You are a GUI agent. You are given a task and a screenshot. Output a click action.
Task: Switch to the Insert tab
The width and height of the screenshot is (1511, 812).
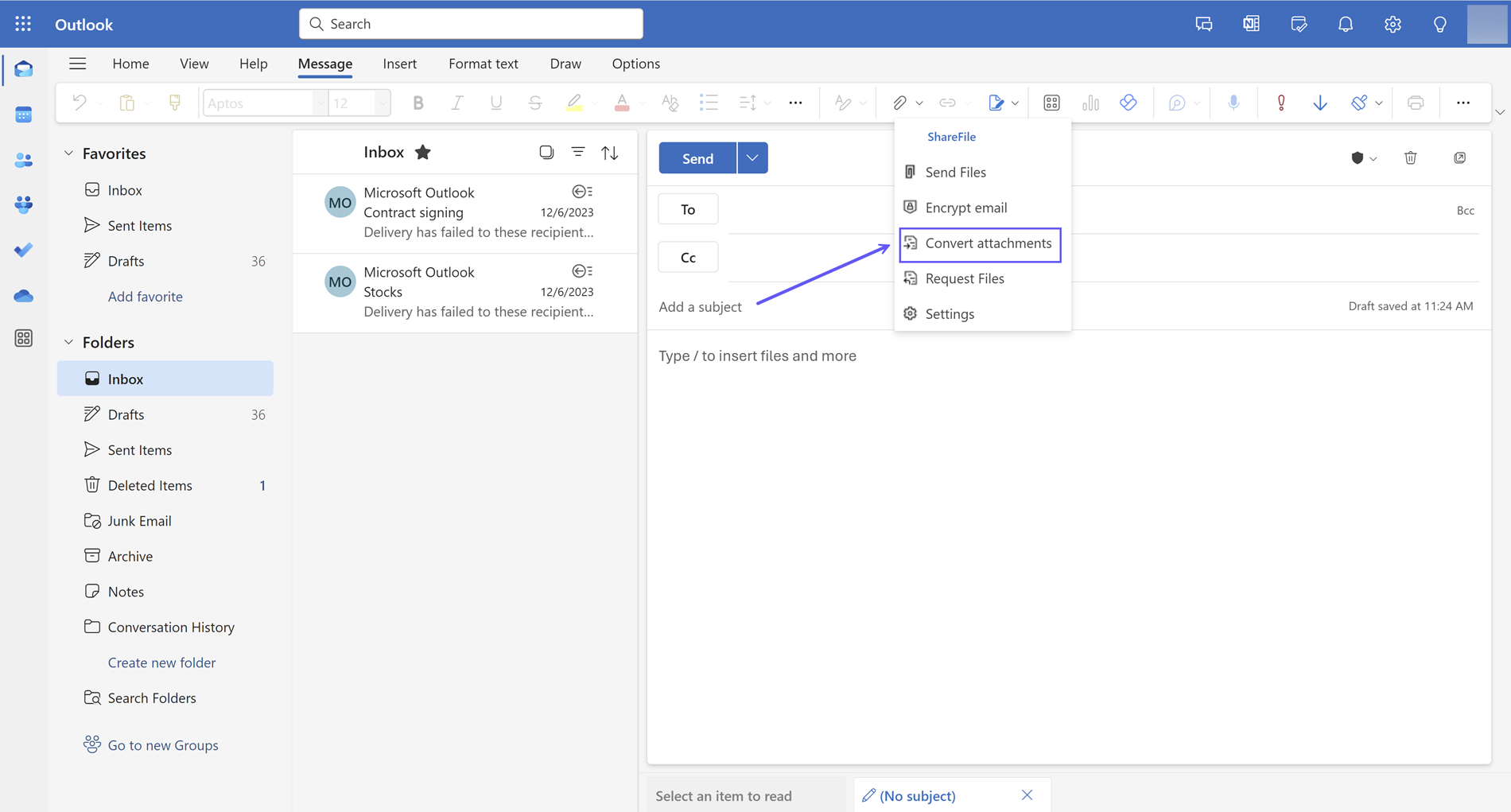399,64
